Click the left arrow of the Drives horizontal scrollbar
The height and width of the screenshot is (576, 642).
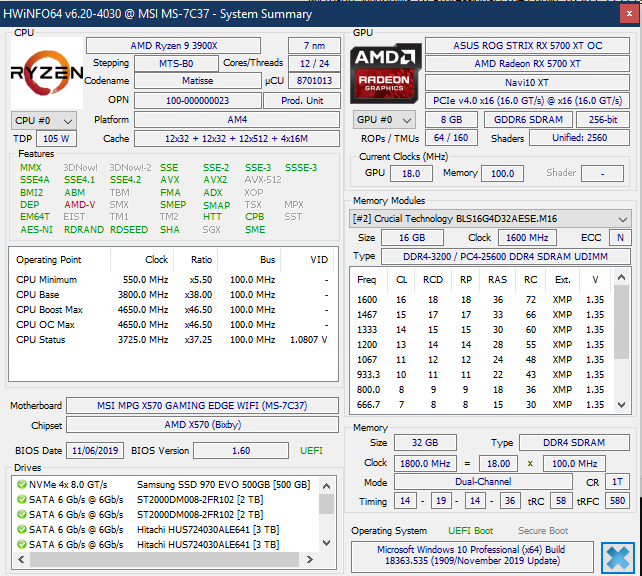pyautogui.click(x=21, y=559)
